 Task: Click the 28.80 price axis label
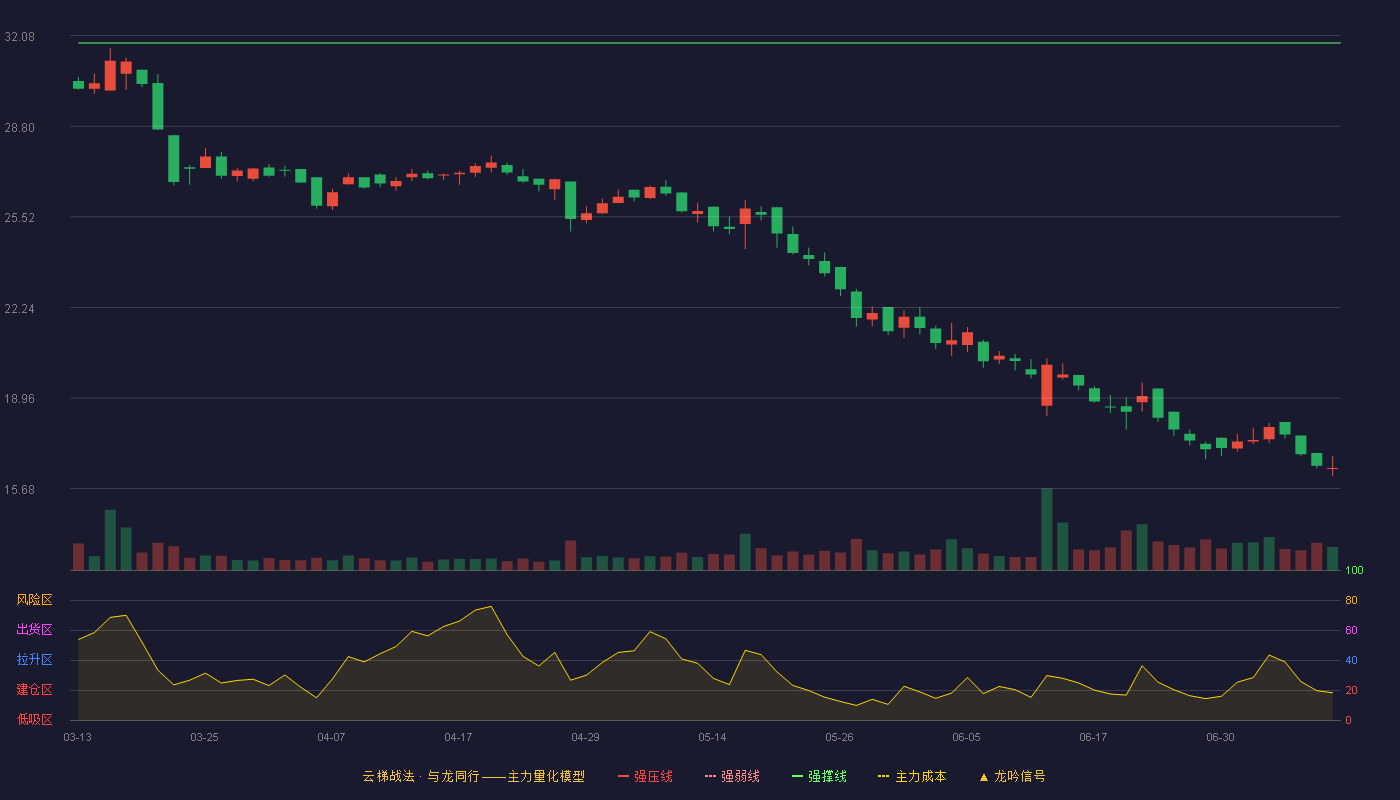[x=20, y=127]
